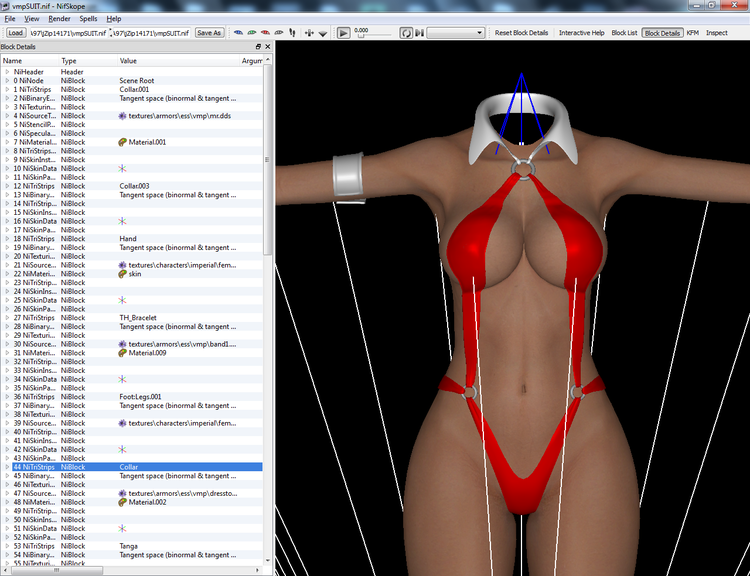Toggle the Inspect panel
Viewport: 750px width, 576px height.
717,33
